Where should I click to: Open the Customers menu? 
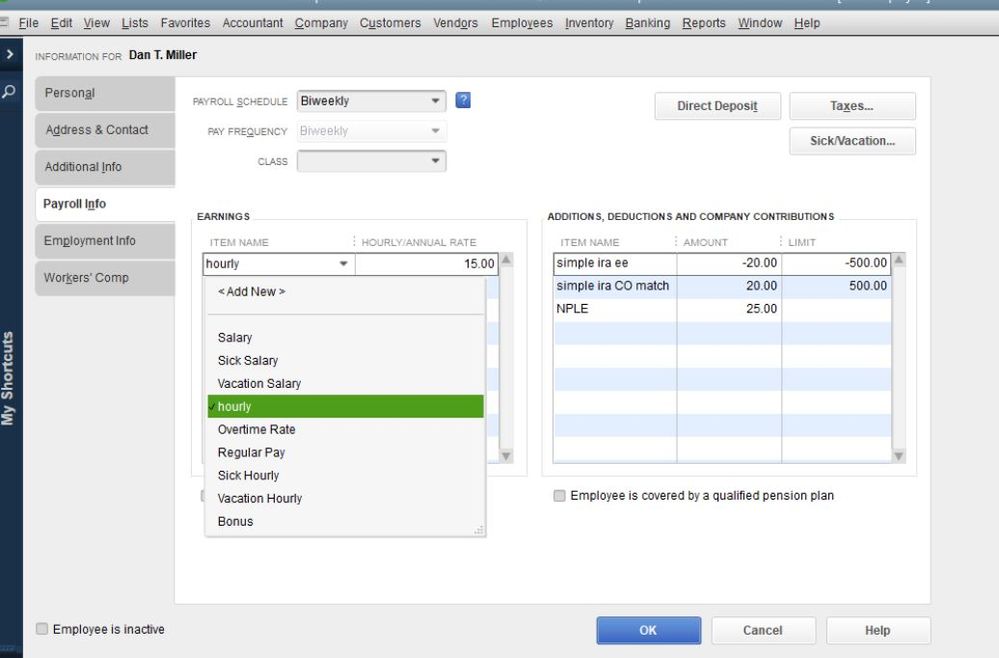(390, 23)
